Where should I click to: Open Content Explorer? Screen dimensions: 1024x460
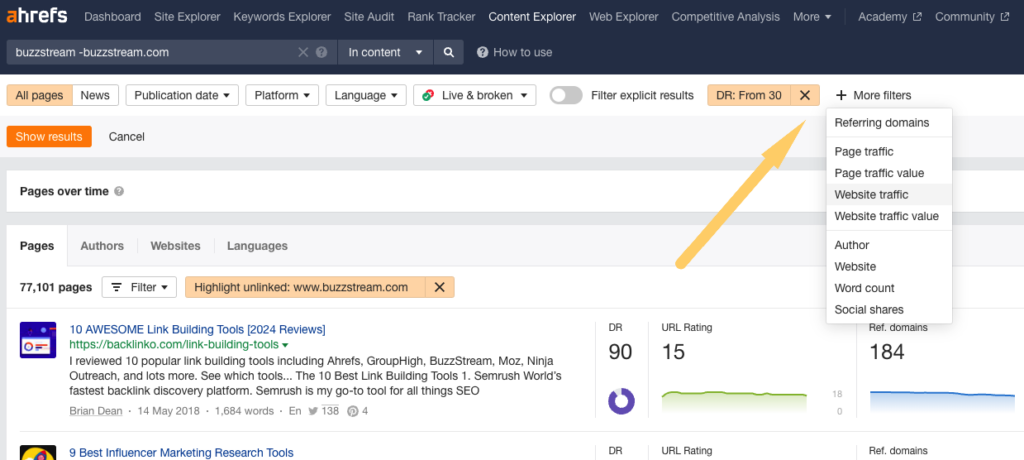532,17
